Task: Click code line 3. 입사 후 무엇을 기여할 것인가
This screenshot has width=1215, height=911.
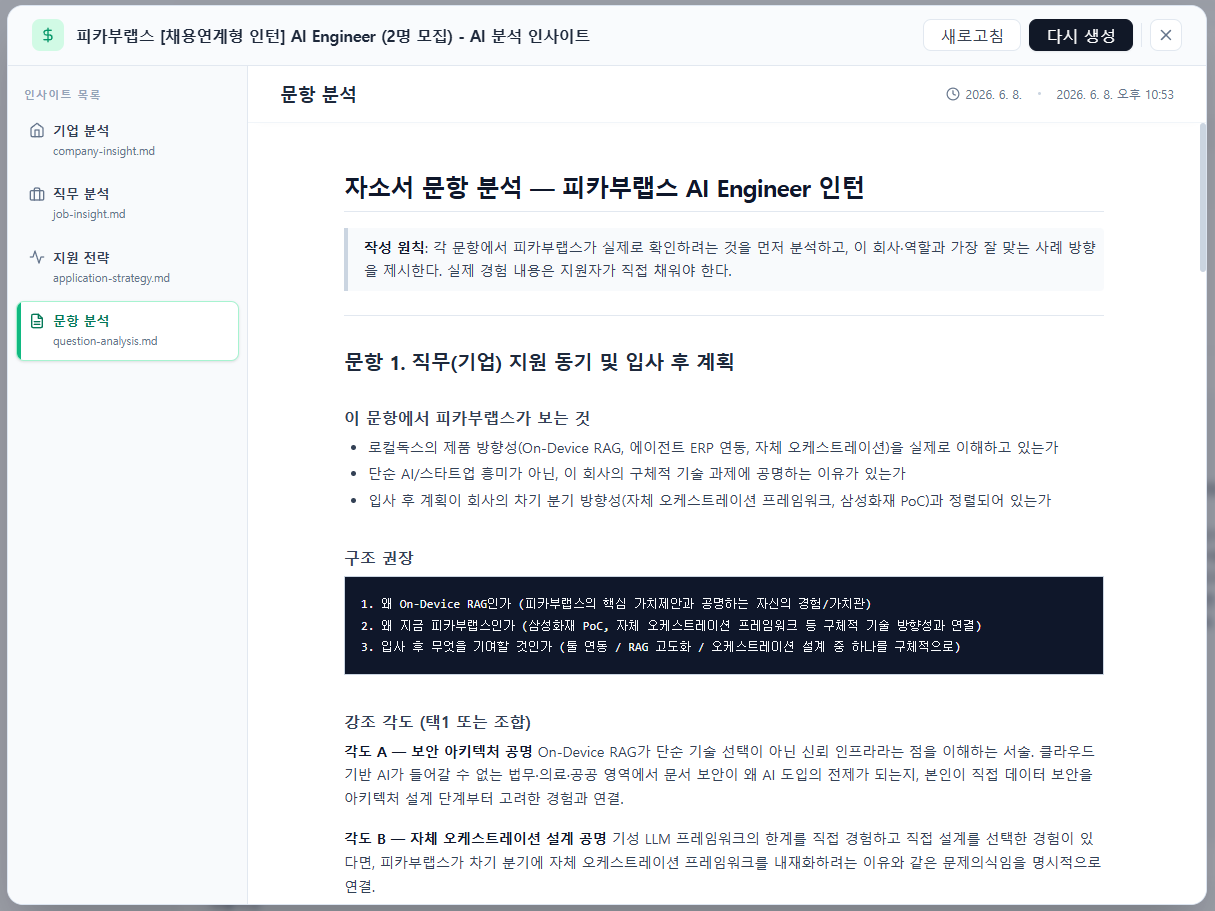Action: point(660,646)
